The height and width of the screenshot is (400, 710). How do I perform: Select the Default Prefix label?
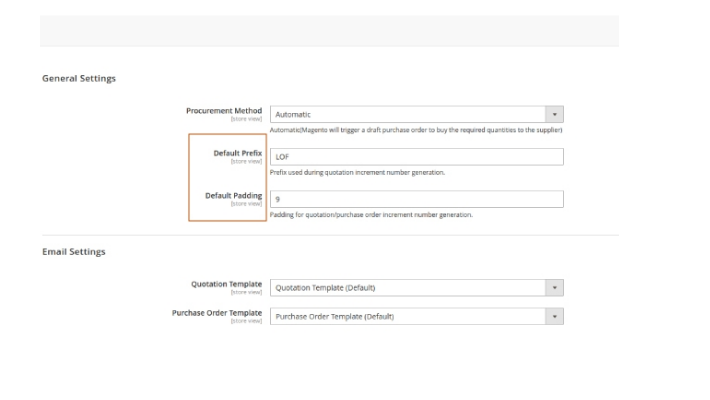coord(238,153)
